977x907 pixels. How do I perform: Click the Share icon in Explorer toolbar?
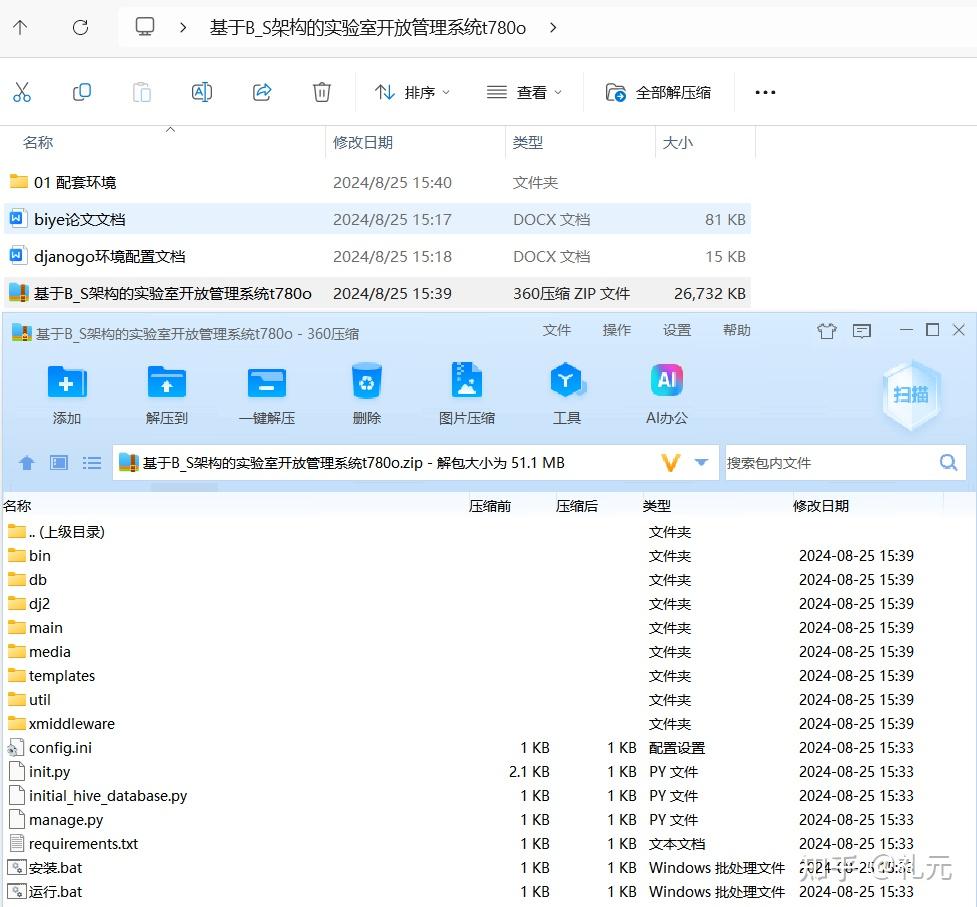(x=261, y=92)
